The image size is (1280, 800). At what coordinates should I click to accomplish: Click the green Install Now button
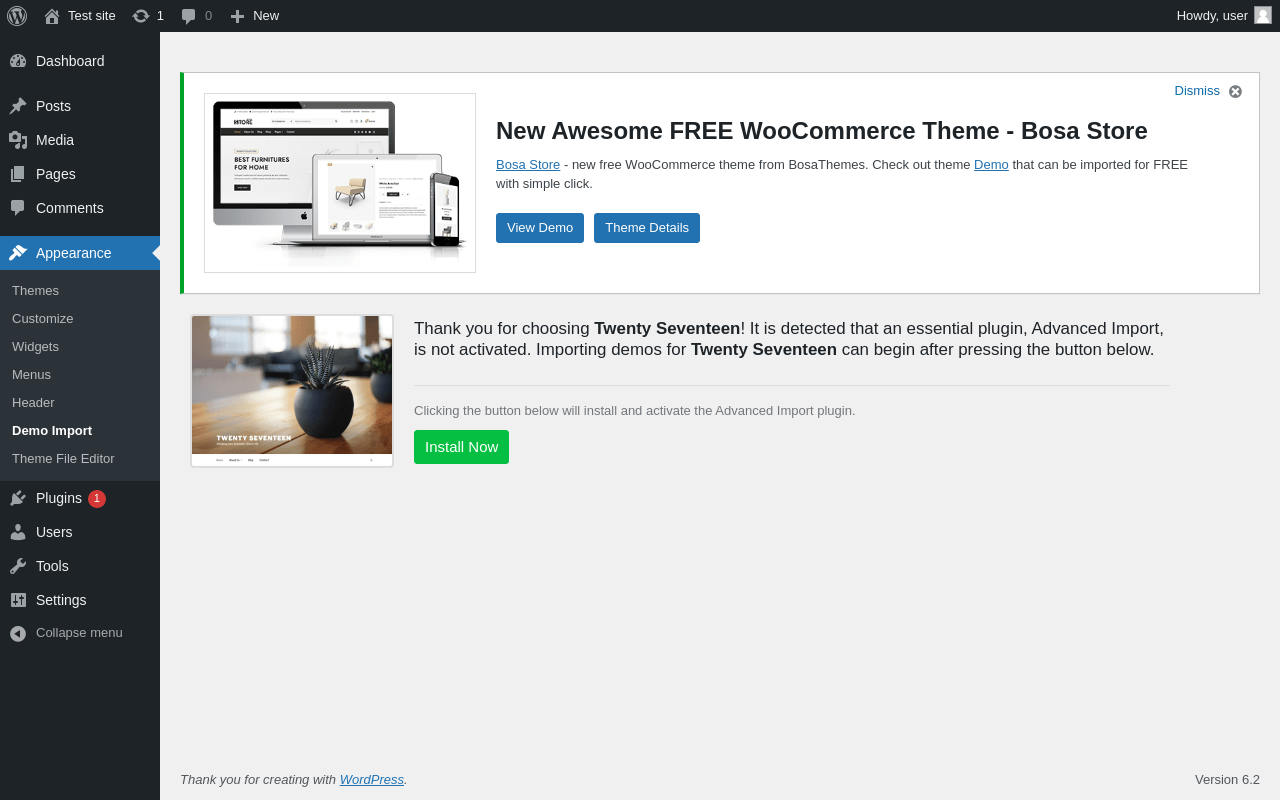point(461,447)
